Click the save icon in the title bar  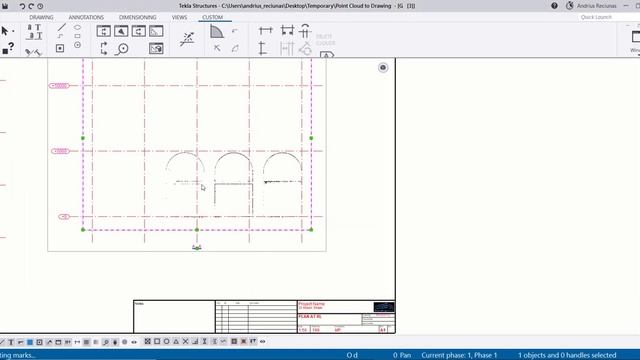coord(5,6)
